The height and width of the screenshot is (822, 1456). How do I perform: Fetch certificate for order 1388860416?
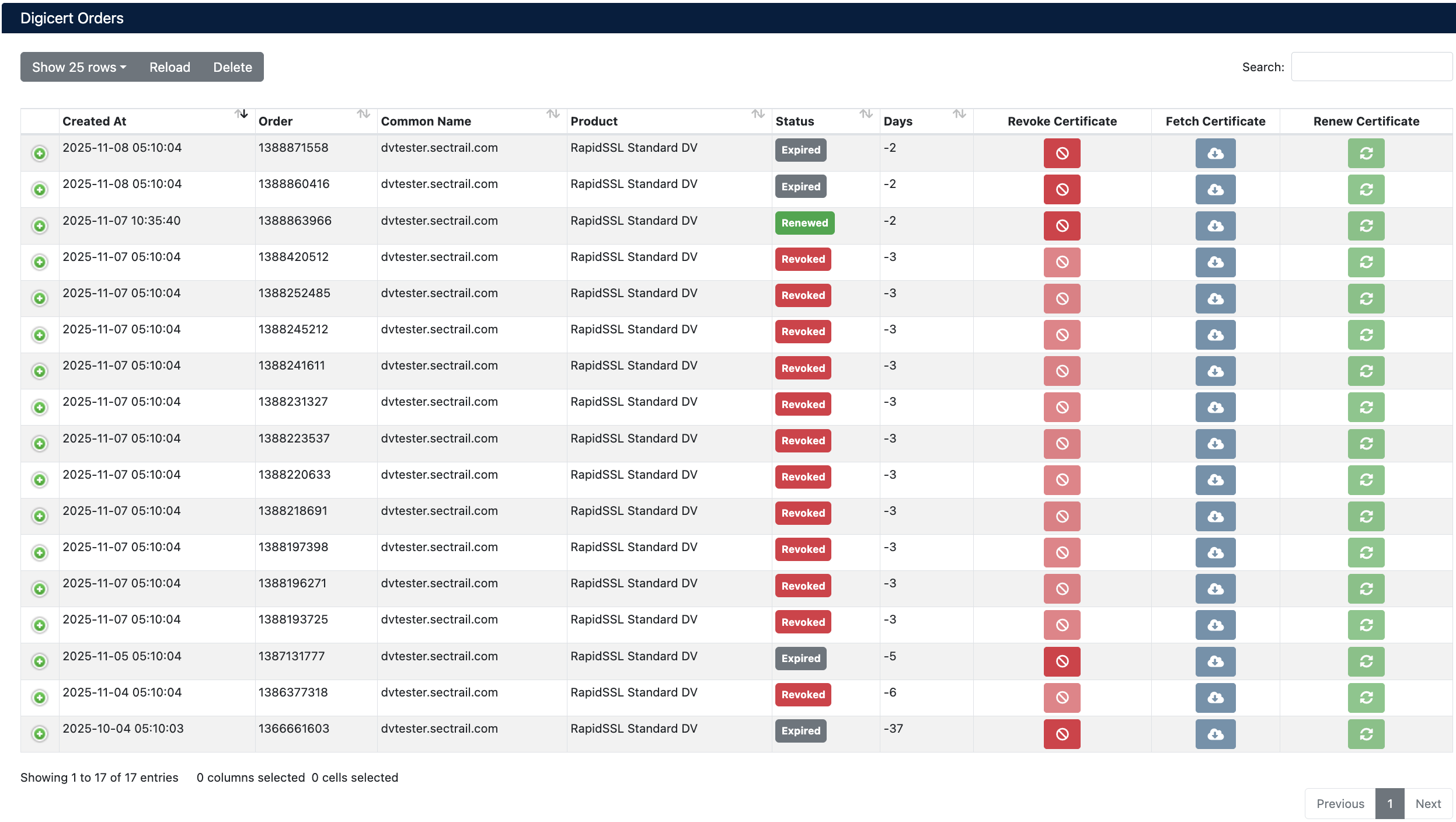click(x=1215, y=189)
